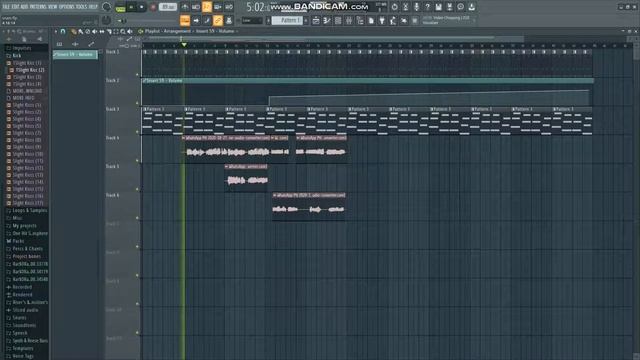Toggle the highlighted multilink to controllers button
640x360 pixels.
coord(218,20)
